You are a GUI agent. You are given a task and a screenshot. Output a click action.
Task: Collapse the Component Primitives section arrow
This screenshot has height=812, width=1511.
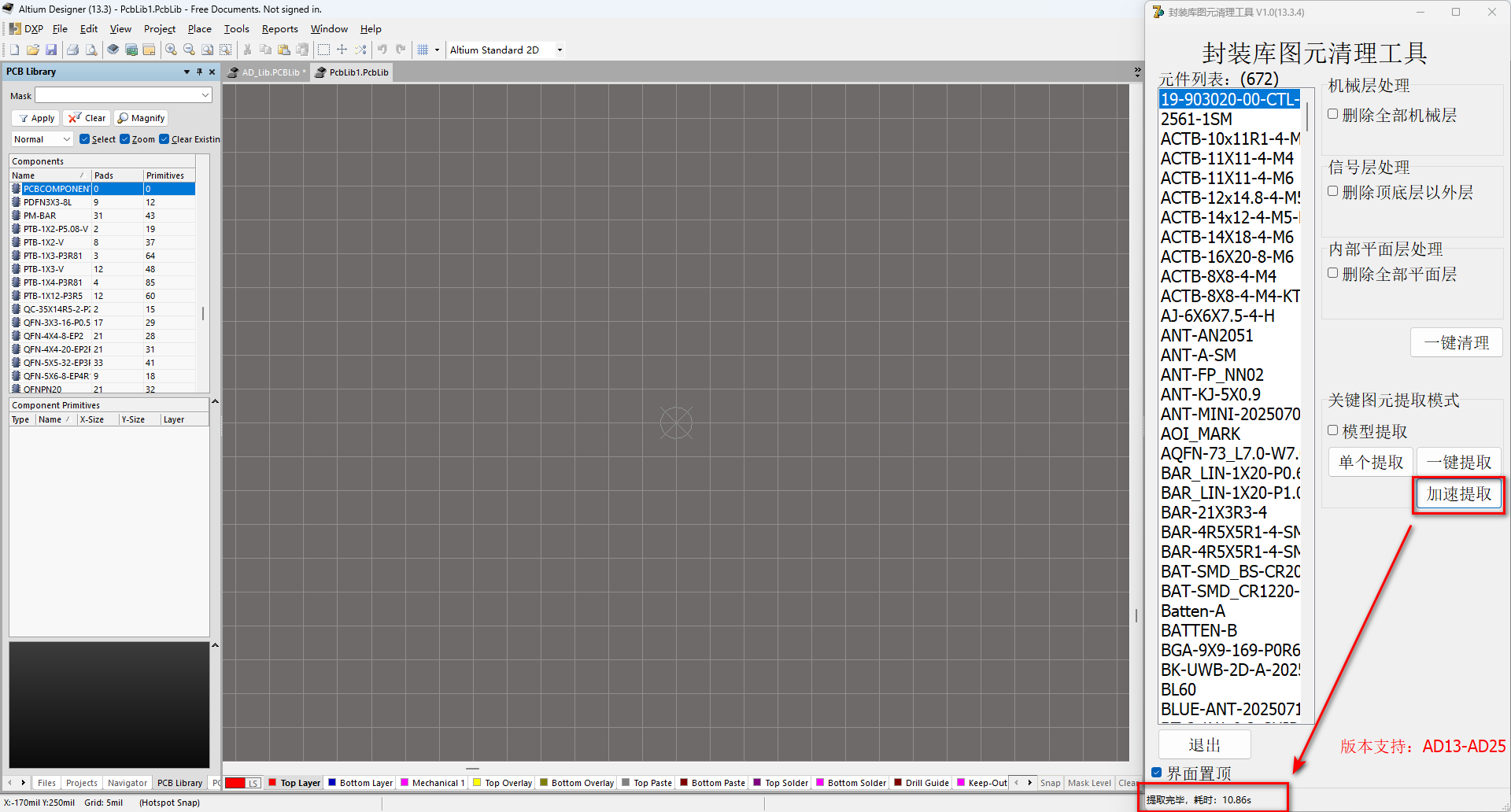point(215,401)
